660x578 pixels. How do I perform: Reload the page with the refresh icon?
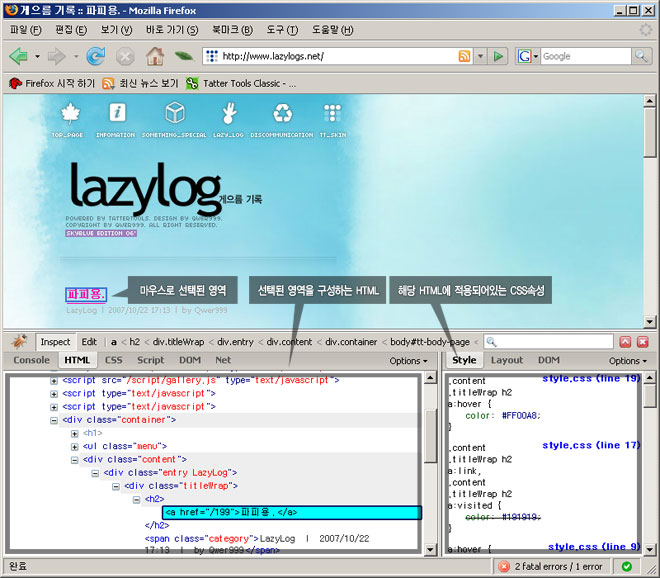point(96,56)
